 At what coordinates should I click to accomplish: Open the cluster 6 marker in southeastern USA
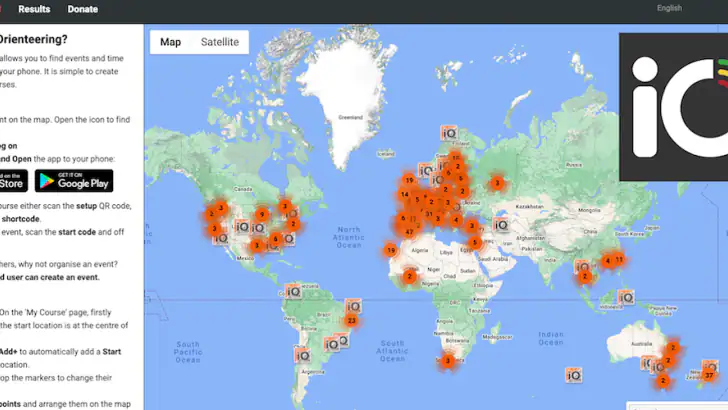(x=275, y=239)
